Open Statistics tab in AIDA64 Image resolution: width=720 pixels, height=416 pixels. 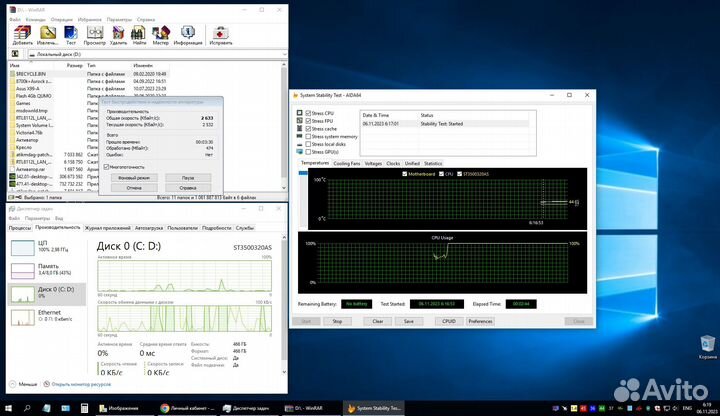433,163
